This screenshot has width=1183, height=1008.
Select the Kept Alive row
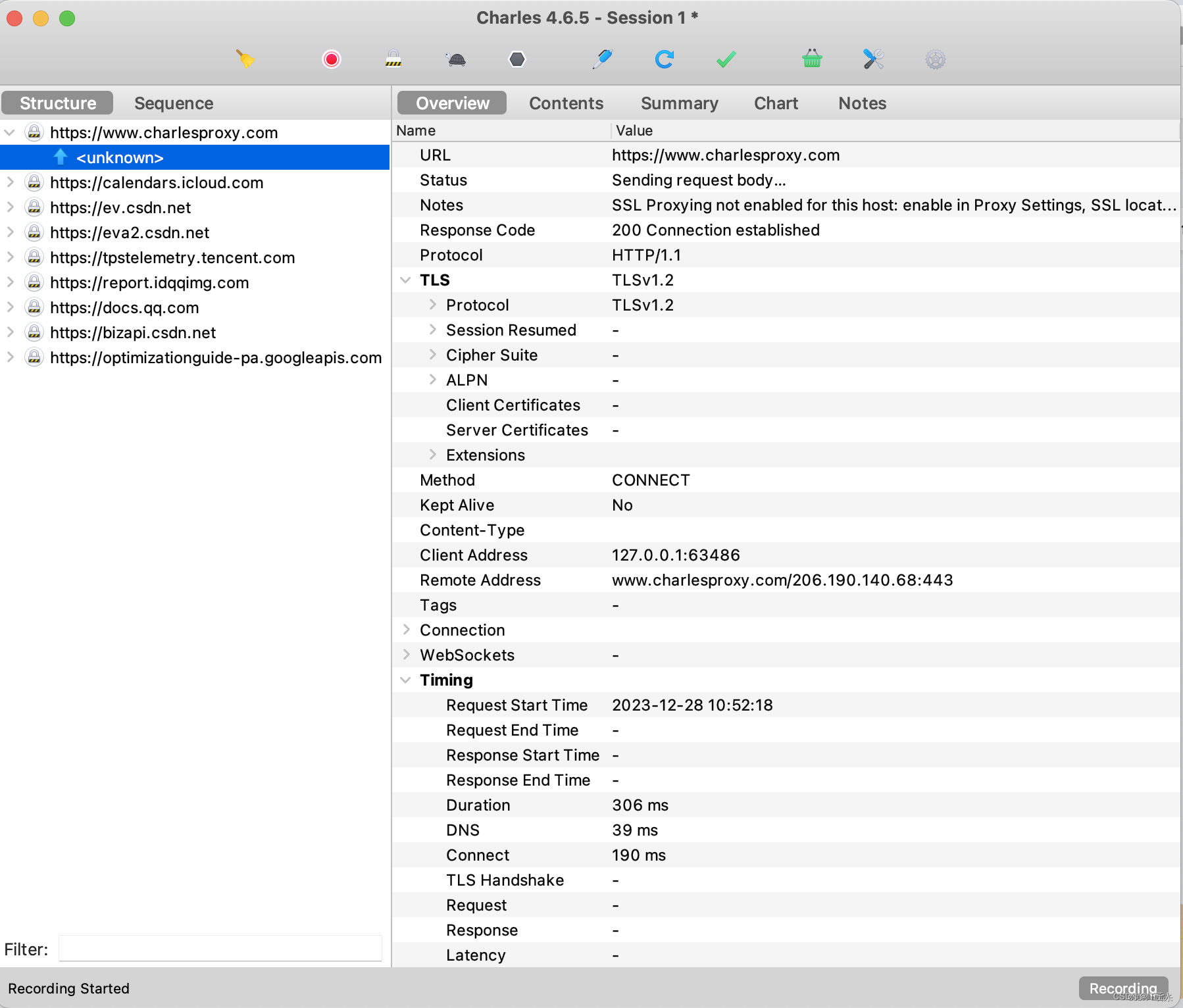(786, 505)
